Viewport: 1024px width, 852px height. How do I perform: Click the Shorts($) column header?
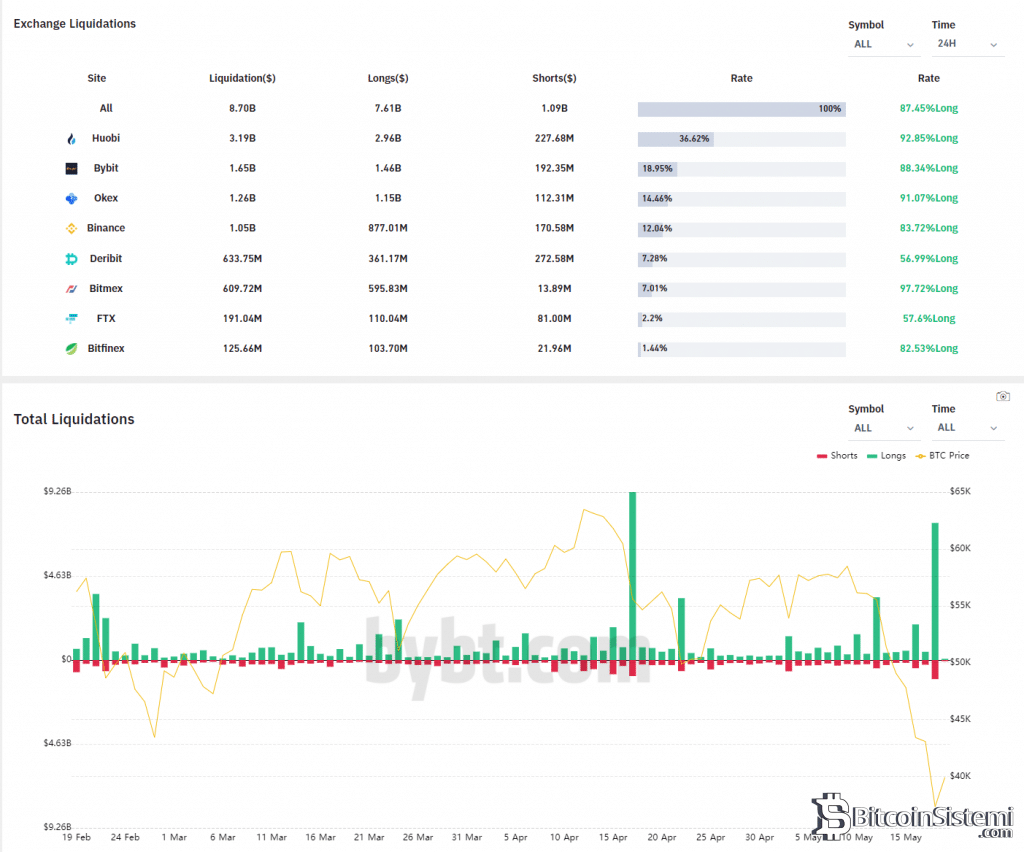click(554, 78)
